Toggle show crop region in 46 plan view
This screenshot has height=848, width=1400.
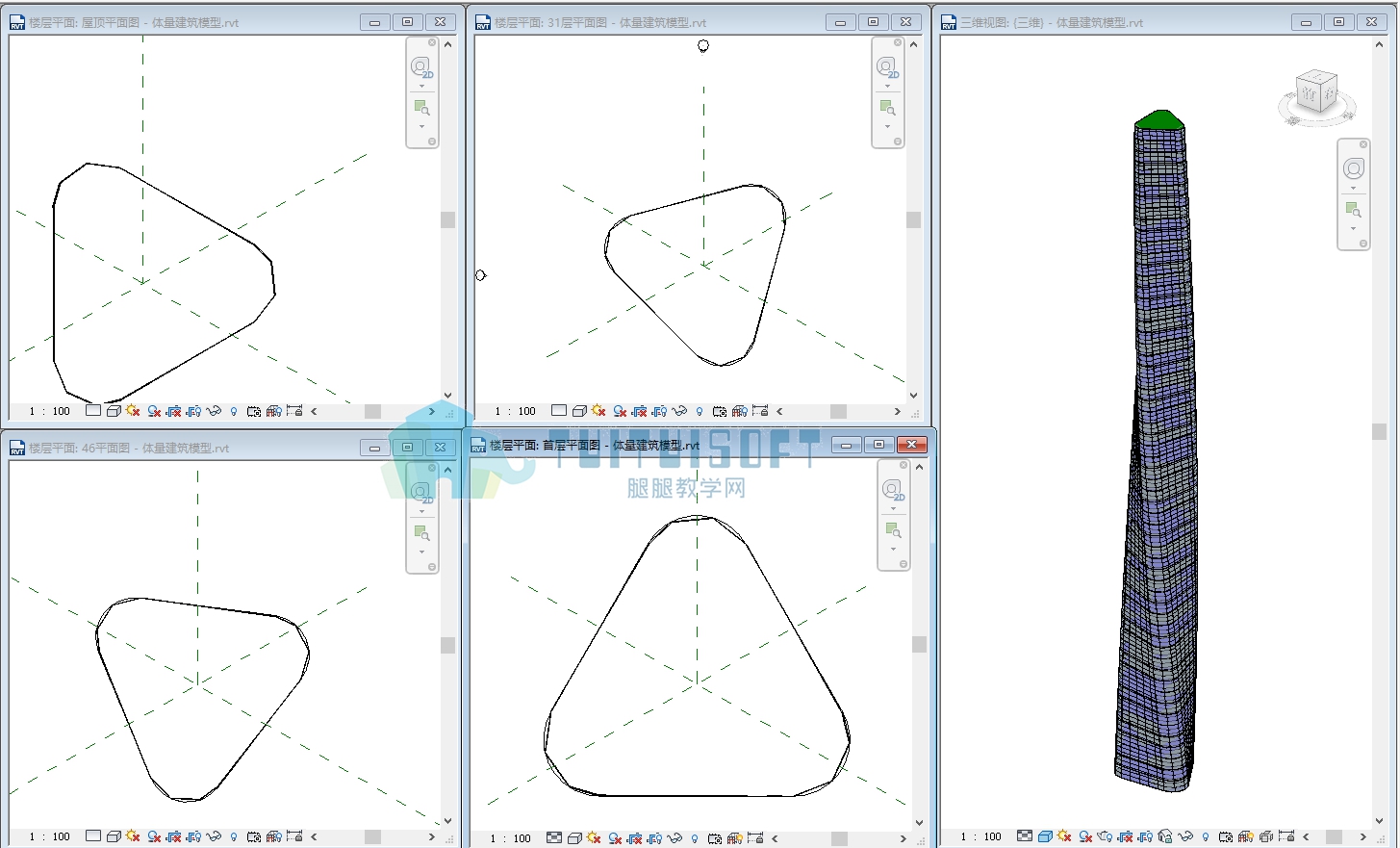[193, 836]
